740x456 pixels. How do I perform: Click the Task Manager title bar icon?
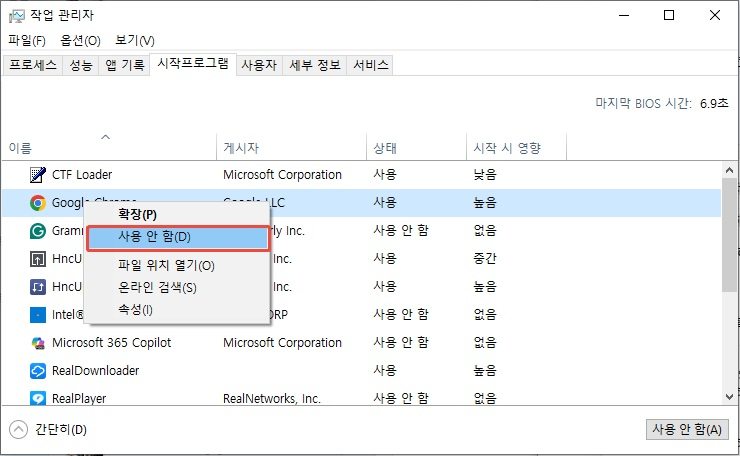point(17,17)
